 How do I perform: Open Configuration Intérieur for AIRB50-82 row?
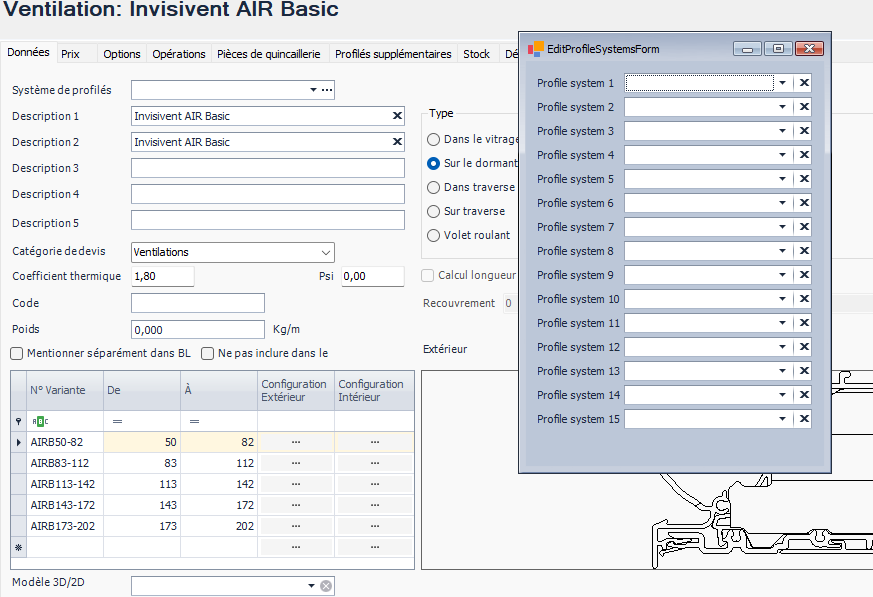click(375, 442)
